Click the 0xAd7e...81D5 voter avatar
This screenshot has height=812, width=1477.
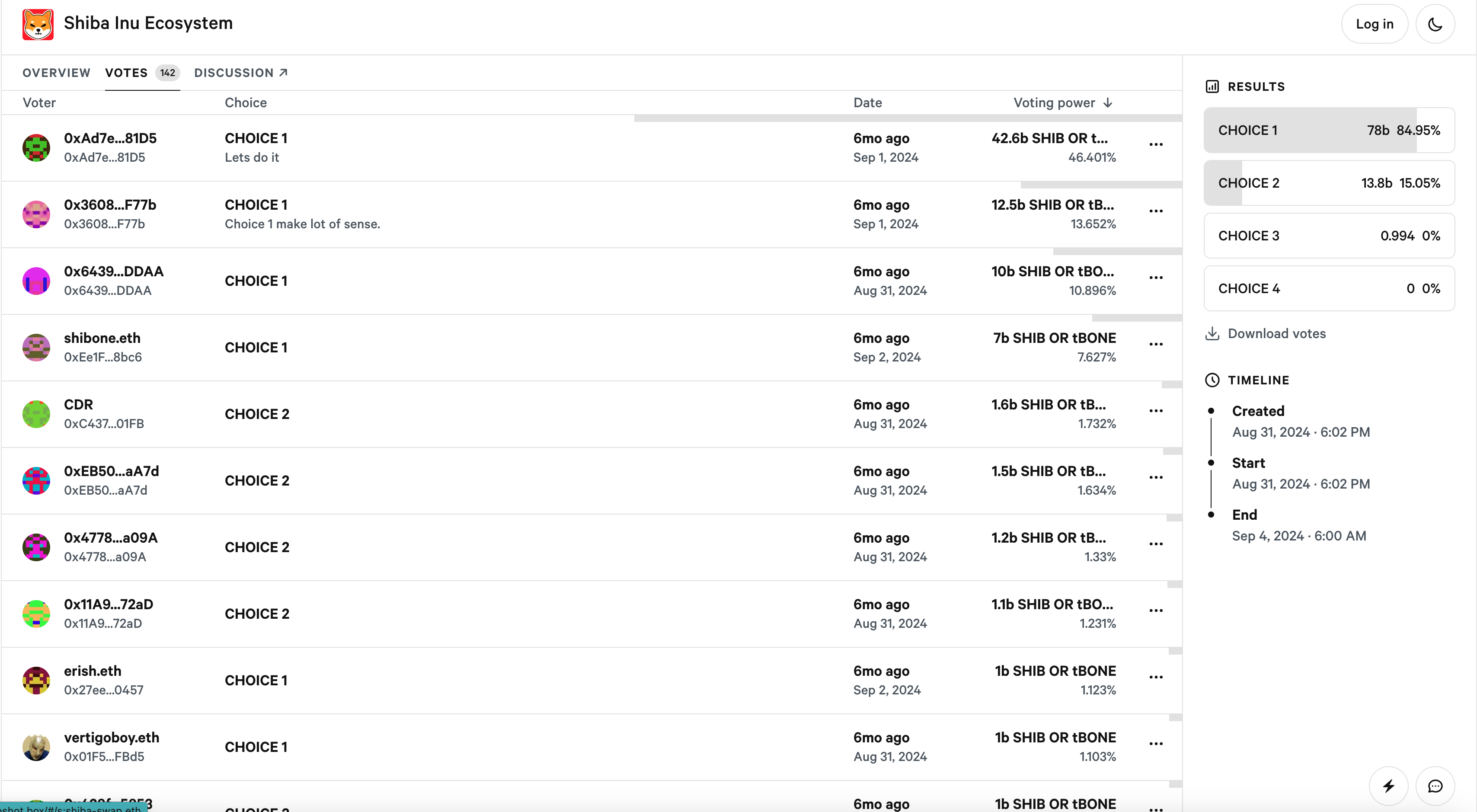coord(36,148)
